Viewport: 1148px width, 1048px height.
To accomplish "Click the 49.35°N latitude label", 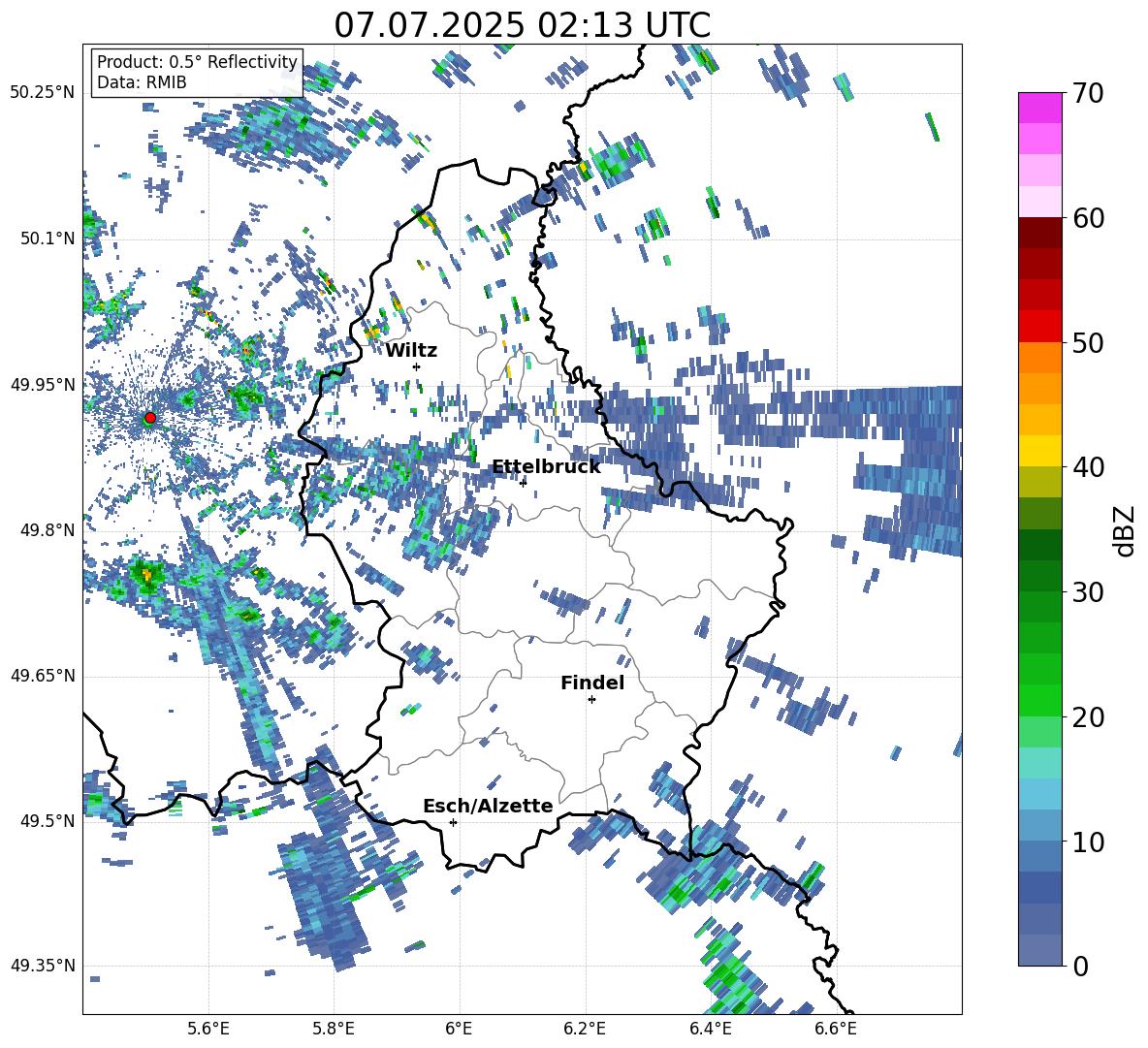I will (x=43, y=966).
